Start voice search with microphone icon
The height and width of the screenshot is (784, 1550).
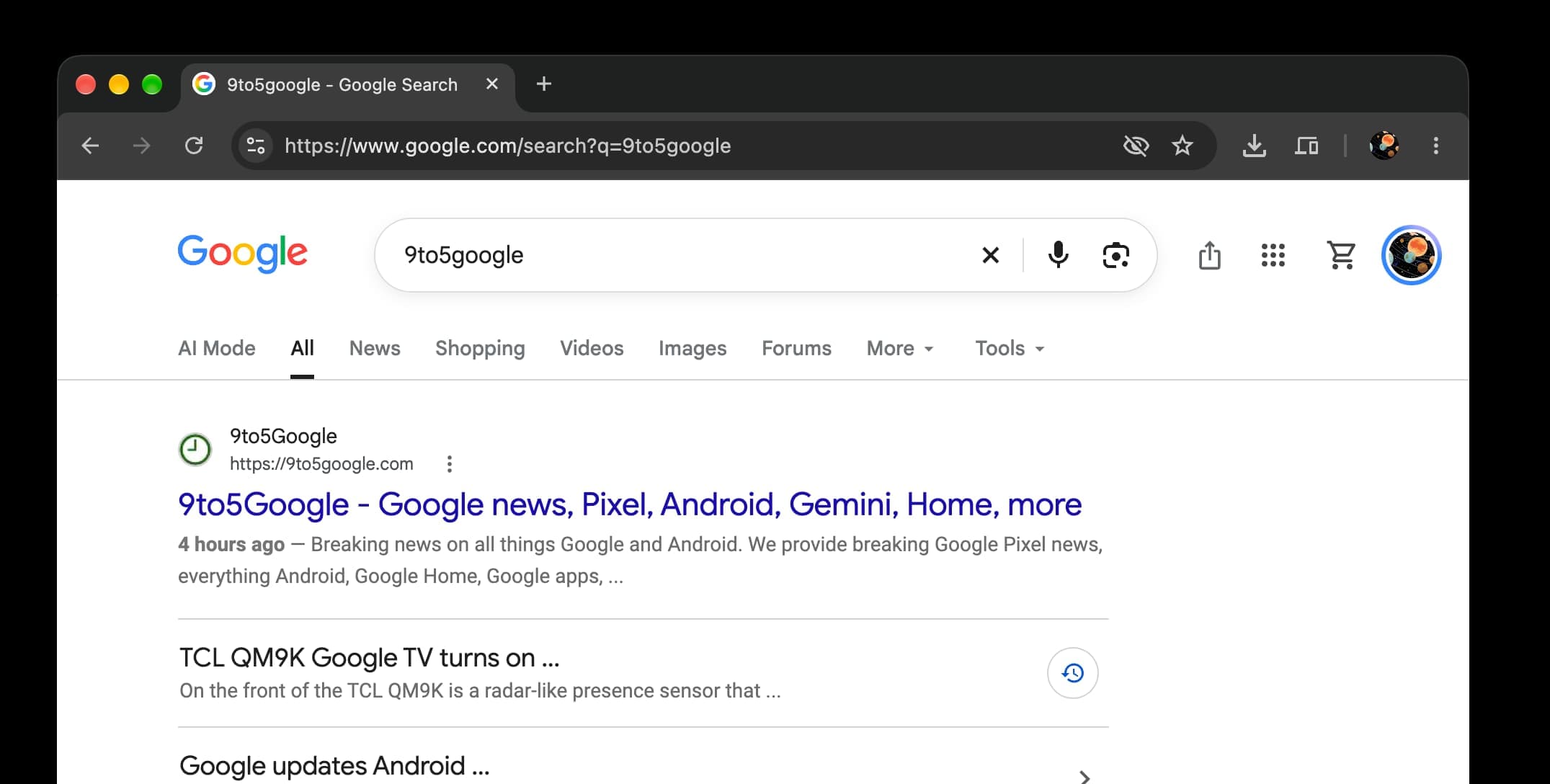coord(1059,255)
